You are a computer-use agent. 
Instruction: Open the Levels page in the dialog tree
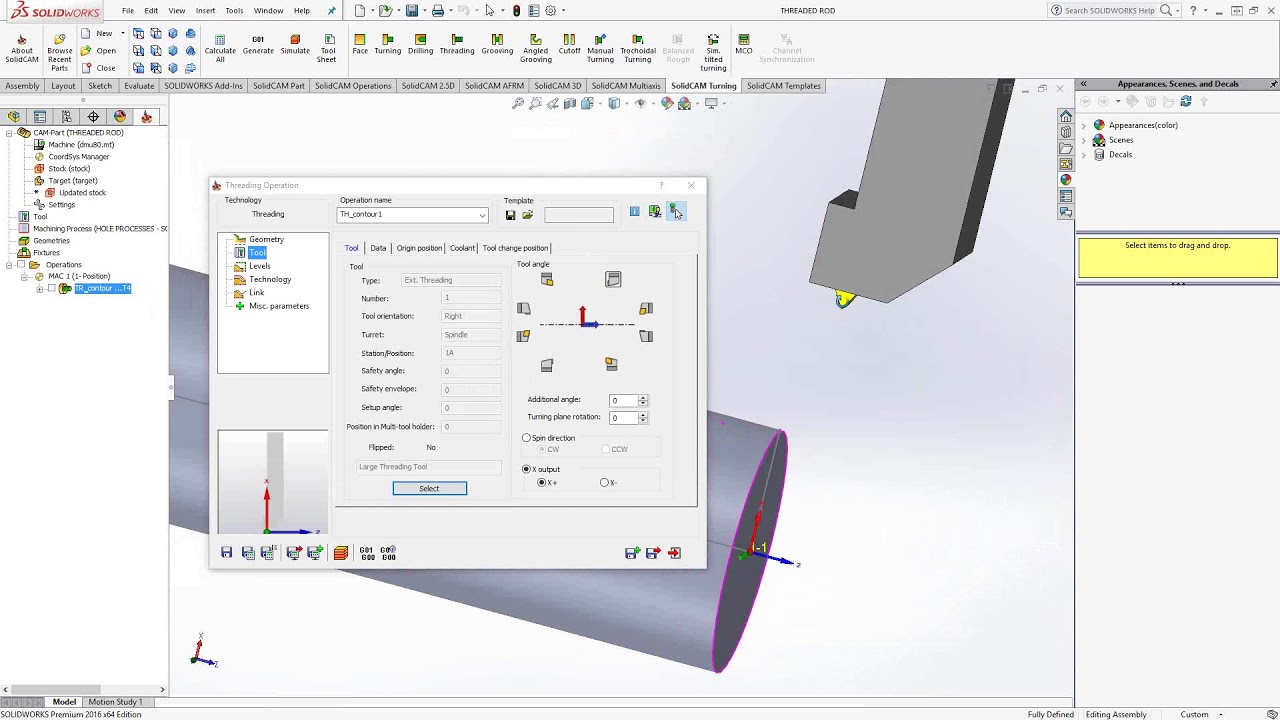(259, 266)
